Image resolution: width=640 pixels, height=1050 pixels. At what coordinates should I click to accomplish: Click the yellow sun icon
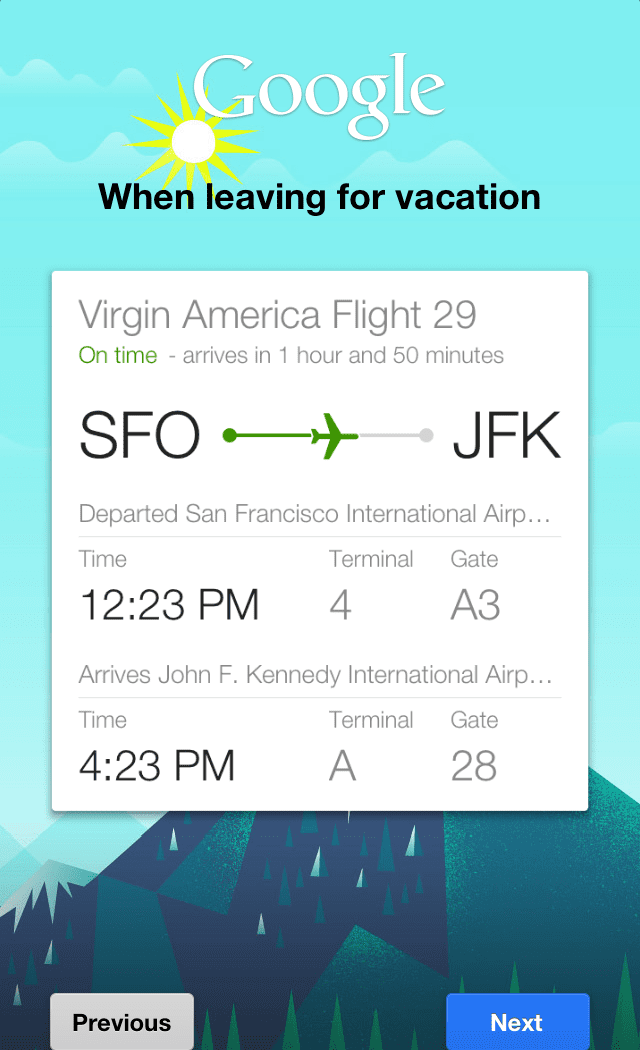[x=193, y=141]
